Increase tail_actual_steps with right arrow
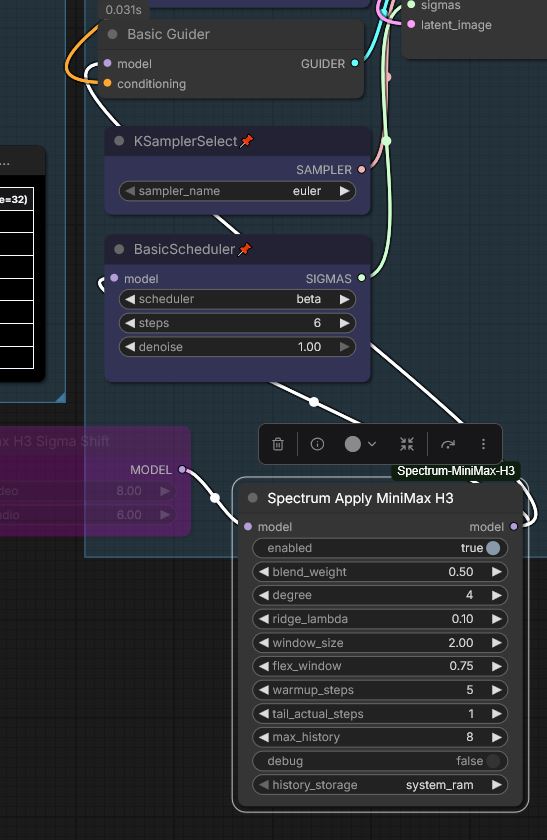The width and height of the screenshot is (547, 840). click(497, 714)
